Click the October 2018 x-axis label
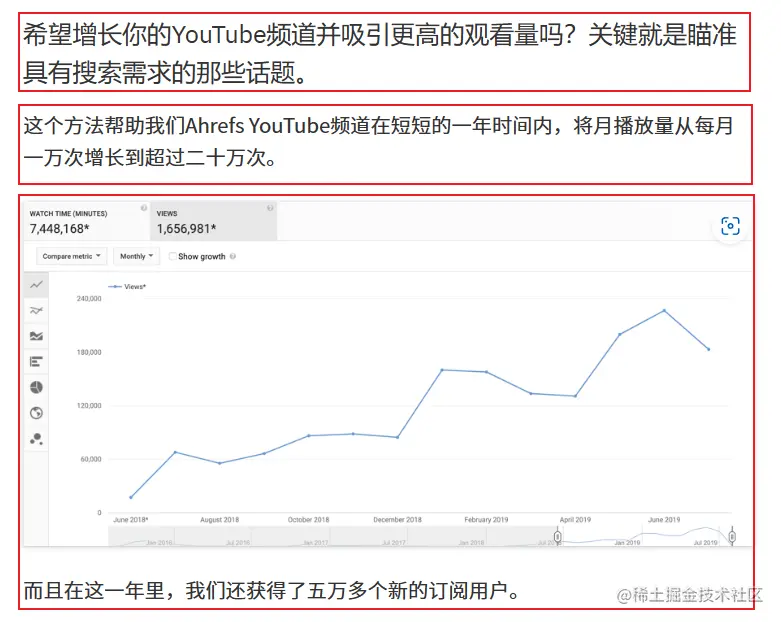781x622 pixels. tap(308, 520)
